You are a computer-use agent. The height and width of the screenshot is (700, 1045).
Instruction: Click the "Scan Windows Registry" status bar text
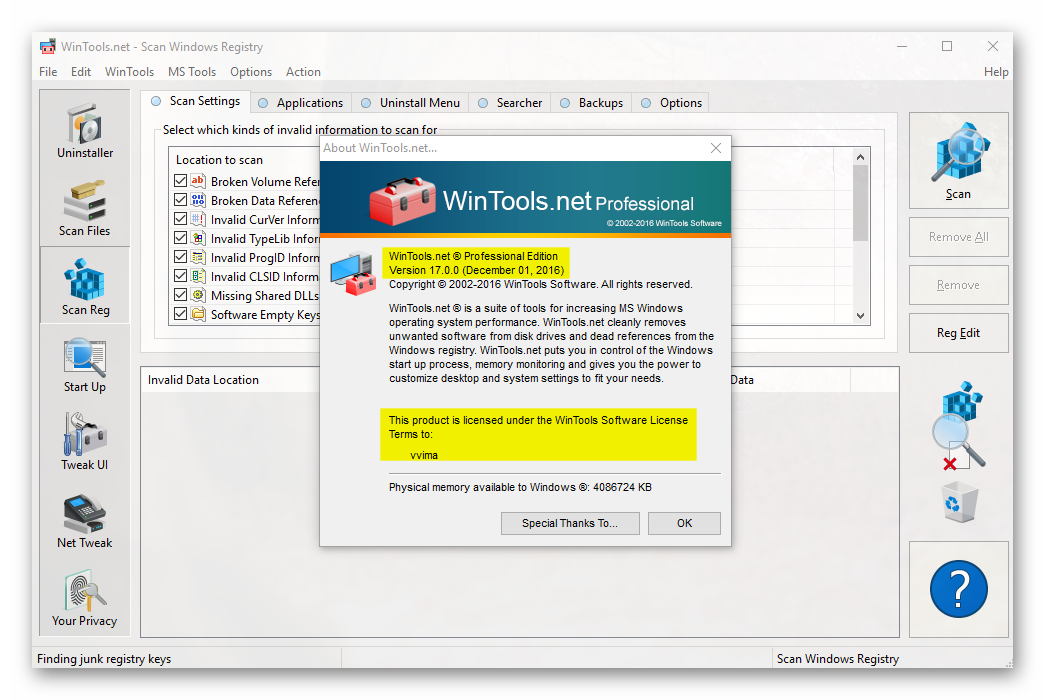click(838, 659)
